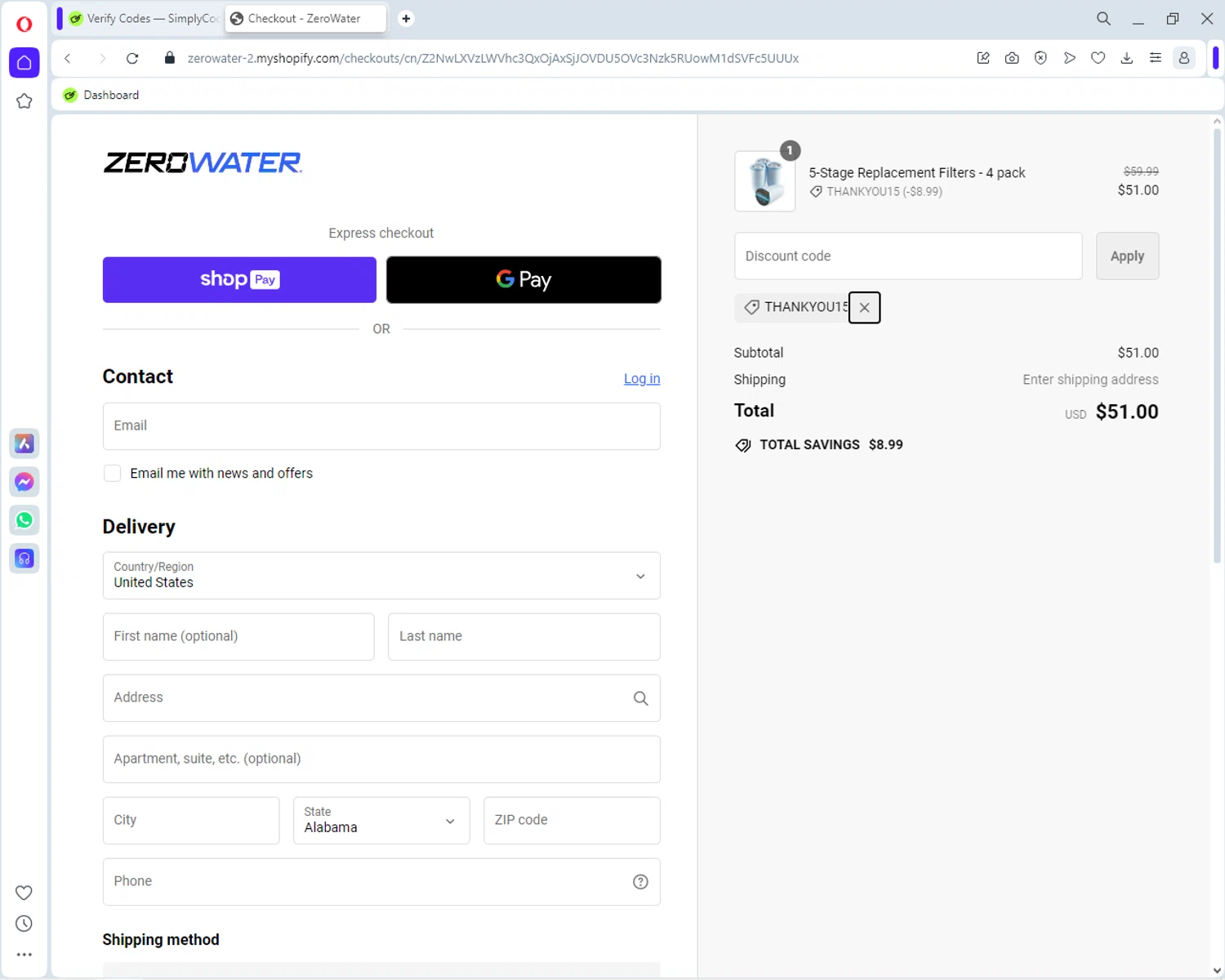Search open tabs magnifier icon
Screen dimensions: 1225x980
1103,19
